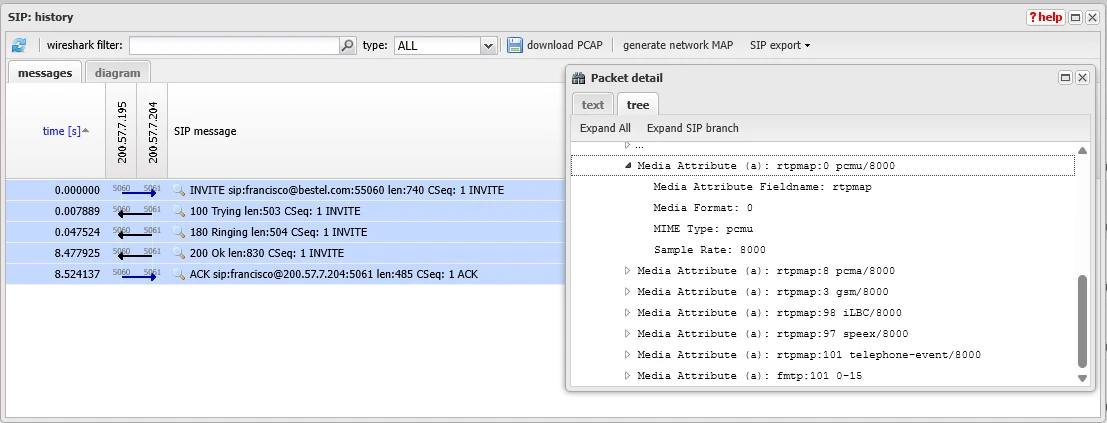The width and height of the screenshot is (1107, 423).
Task: Click the time value 0.047524
Action: (x=76, y=232)
